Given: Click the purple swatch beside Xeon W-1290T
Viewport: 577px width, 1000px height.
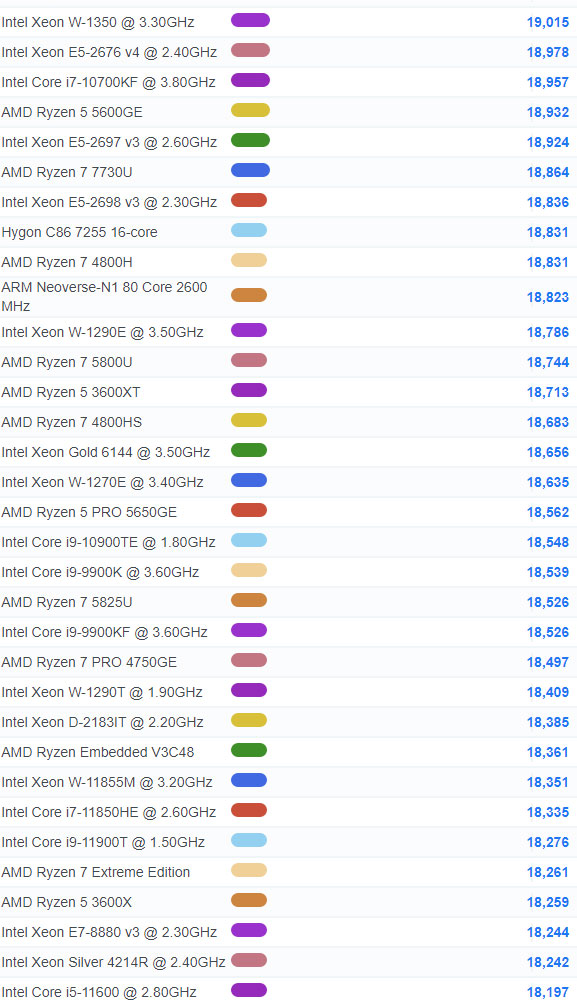Looking at the screenshot, I should tap(249, 690).
